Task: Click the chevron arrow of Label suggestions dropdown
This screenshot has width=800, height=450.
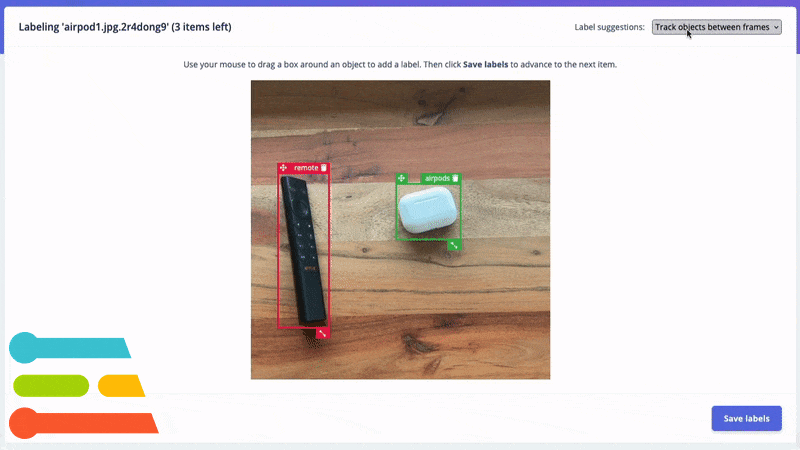Action: coord(776,27)
